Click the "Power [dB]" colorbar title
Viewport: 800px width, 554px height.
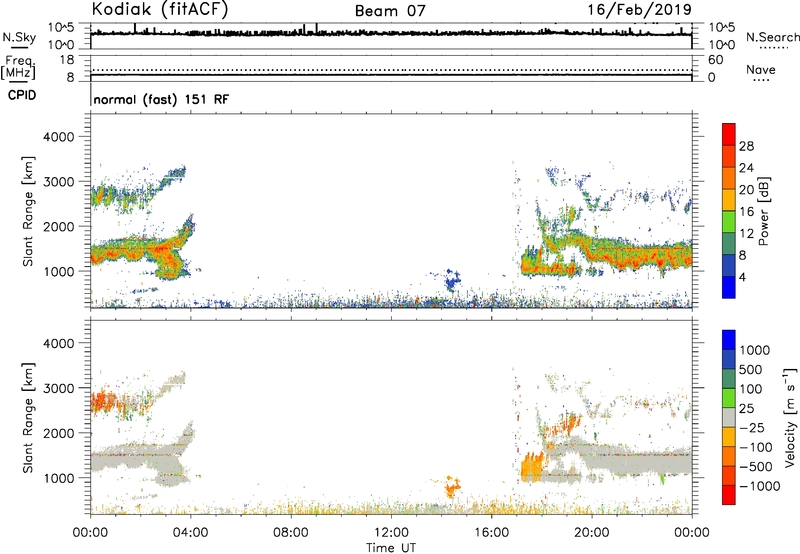763,211
